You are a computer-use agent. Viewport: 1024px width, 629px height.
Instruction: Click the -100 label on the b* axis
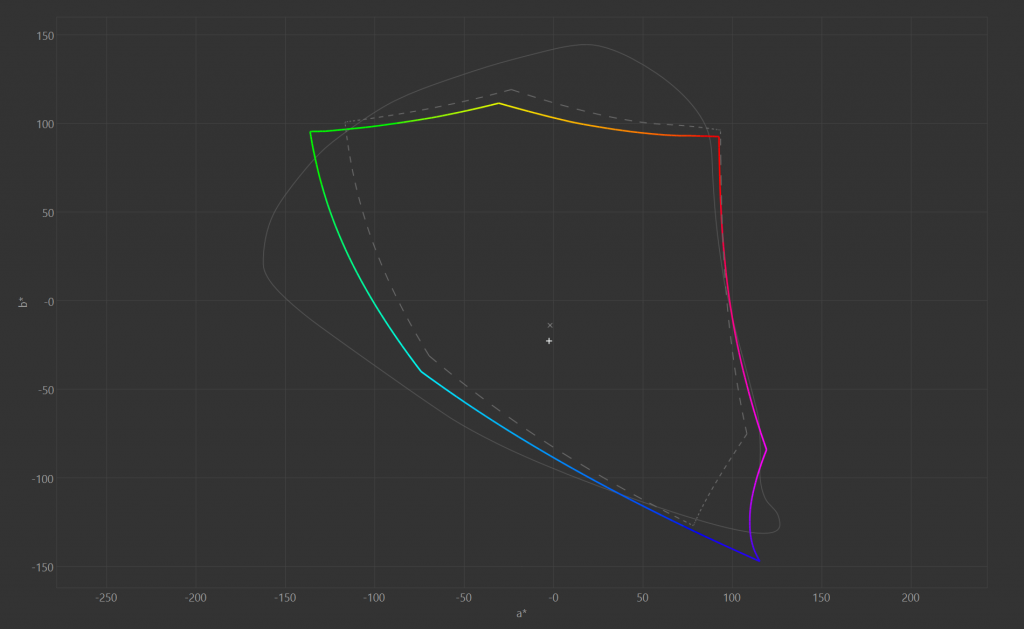click(x=43, y=479)
